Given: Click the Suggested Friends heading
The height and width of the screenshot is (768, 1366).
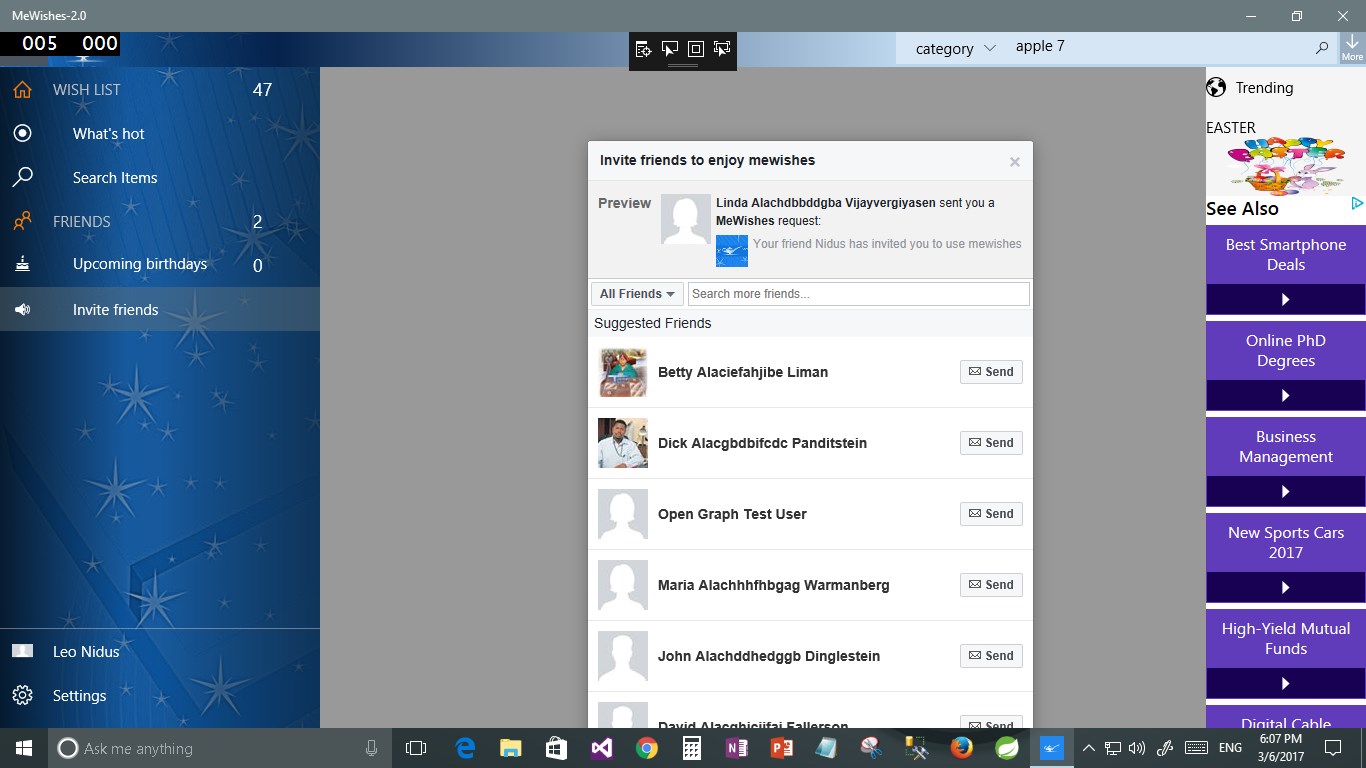Looking at the screenshot, I should (x=653, y=323).
